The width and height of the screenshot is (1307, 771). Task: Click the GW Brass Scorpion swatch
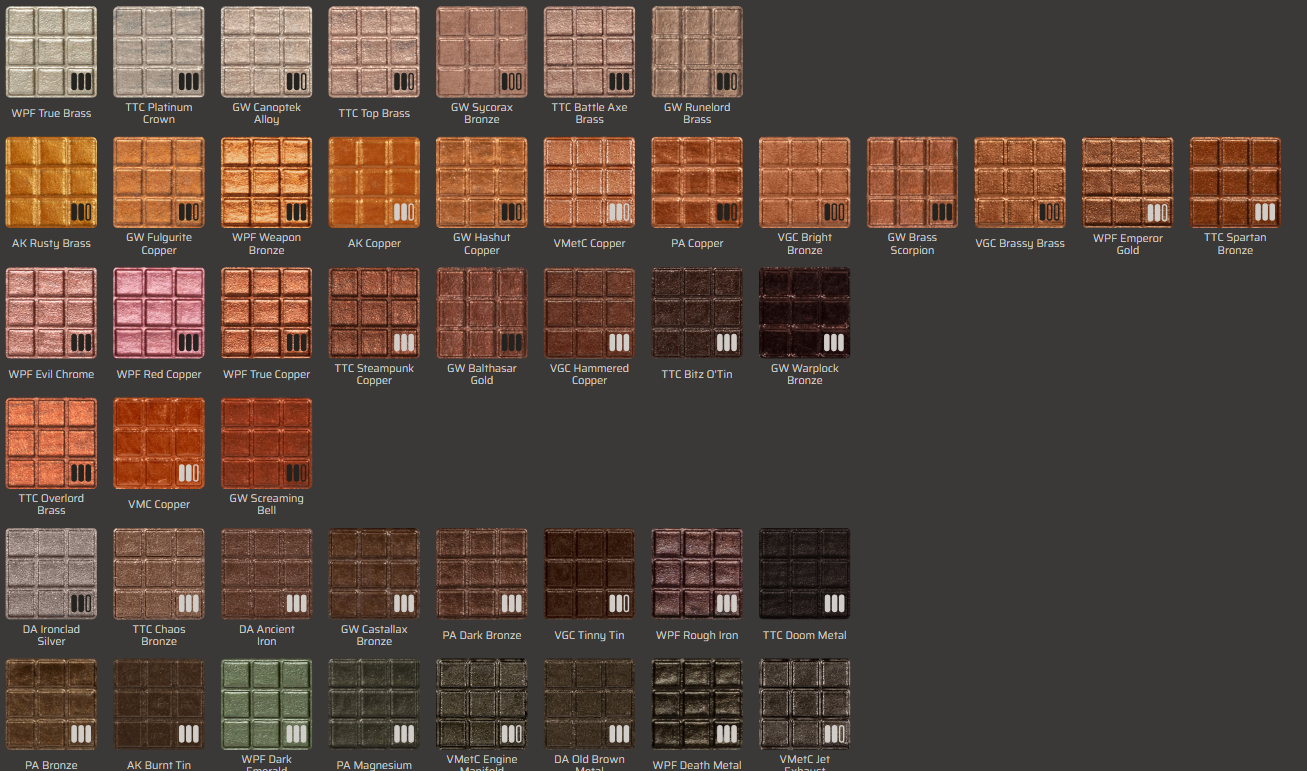[913, 183]
